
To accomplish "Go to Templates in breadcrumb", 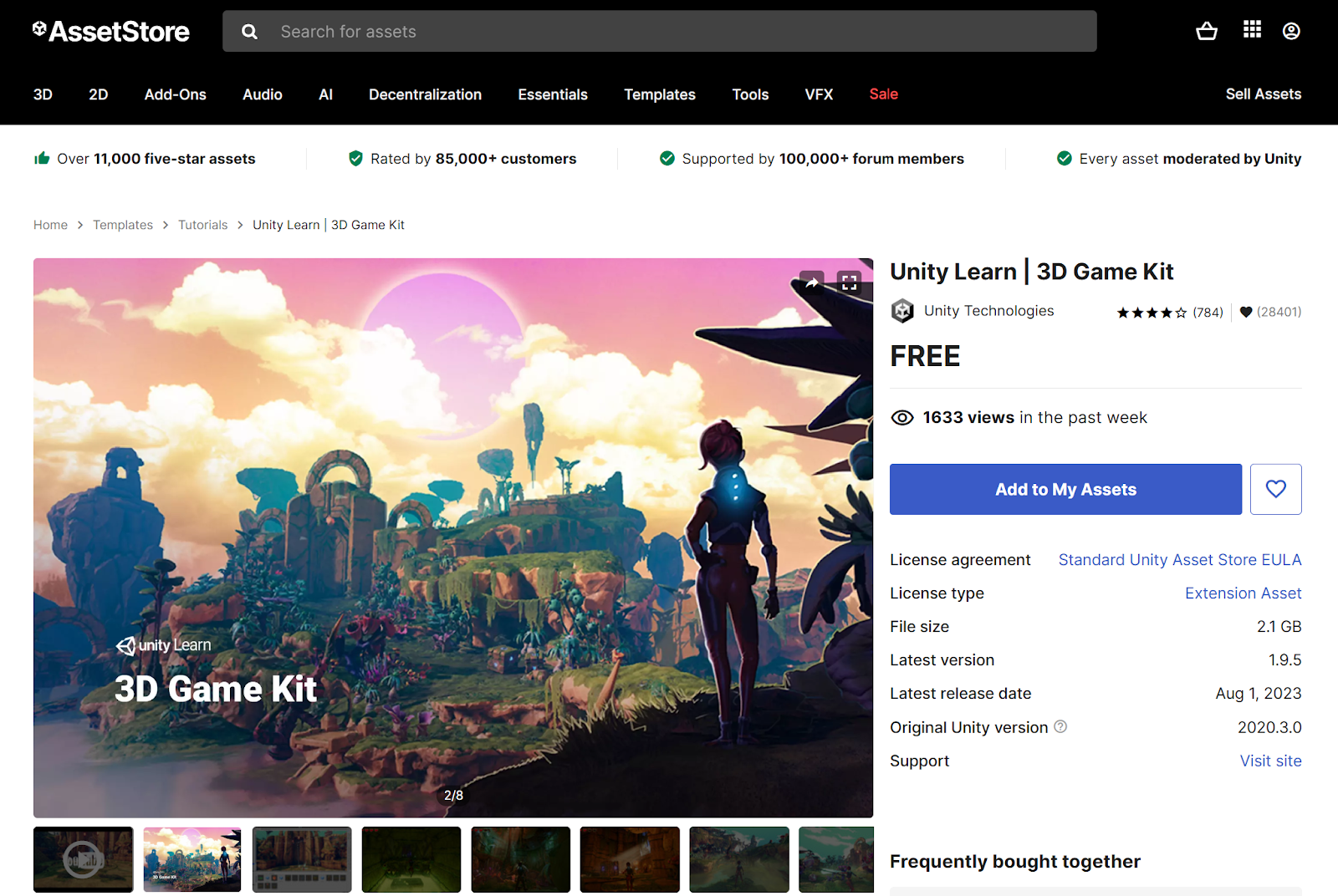I will [x=123, y=225].
